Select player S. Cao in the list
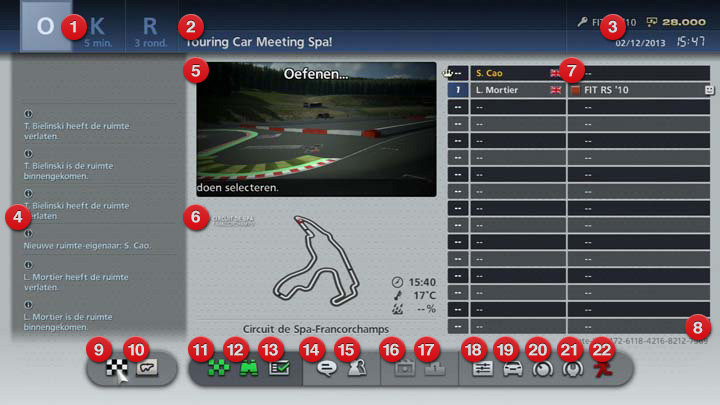720x405 pixels. pos(505,73)
